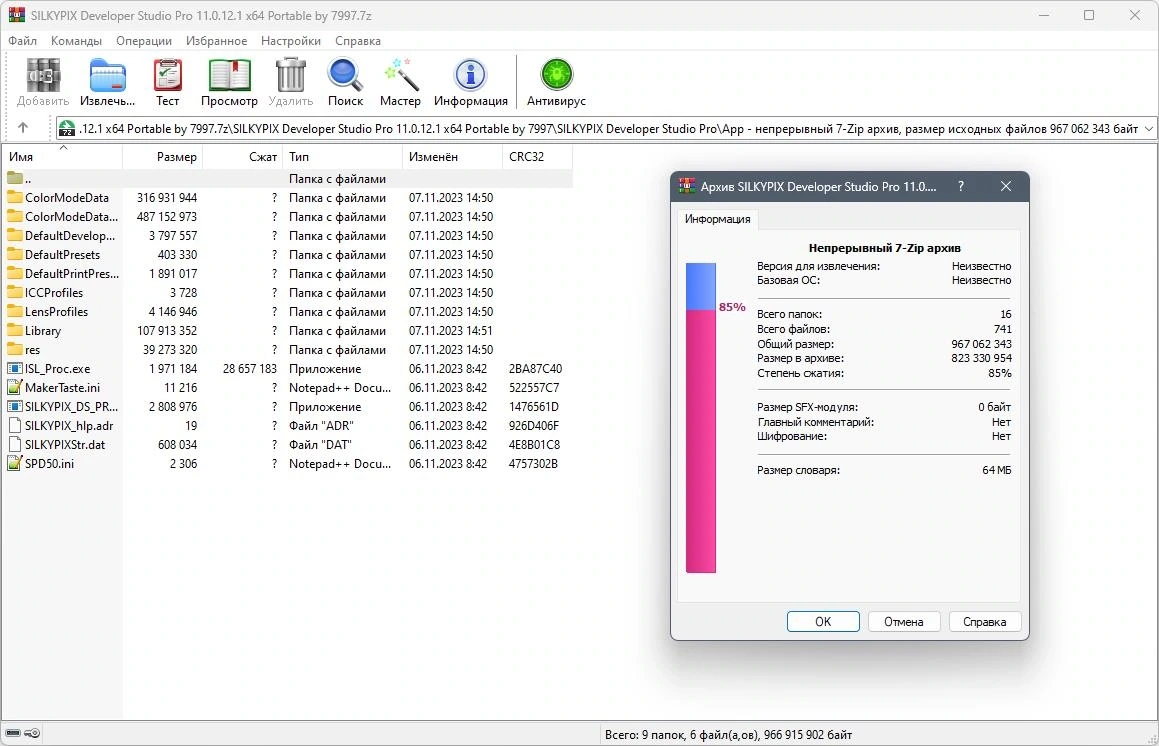Click the help question mark in the archive dialog
The image size is (1159, 746).
(x=961, y=186)
